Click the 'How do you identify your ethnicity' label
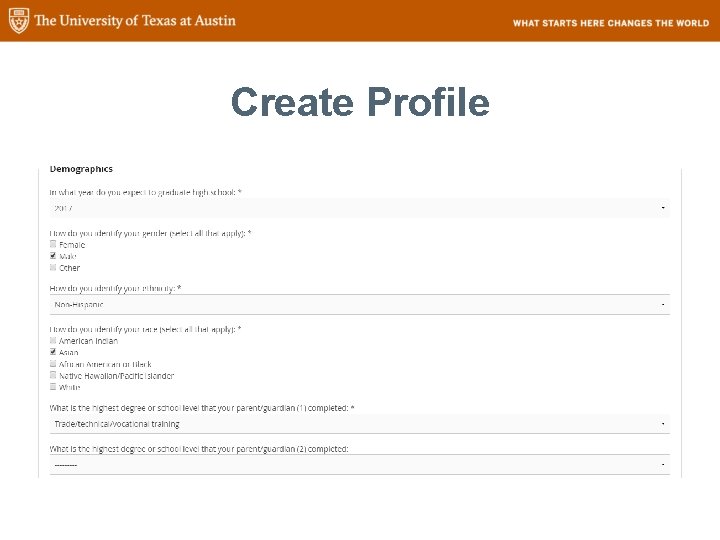Image resolution: width=720 pixels, height=540 pixels. point(115,288)
